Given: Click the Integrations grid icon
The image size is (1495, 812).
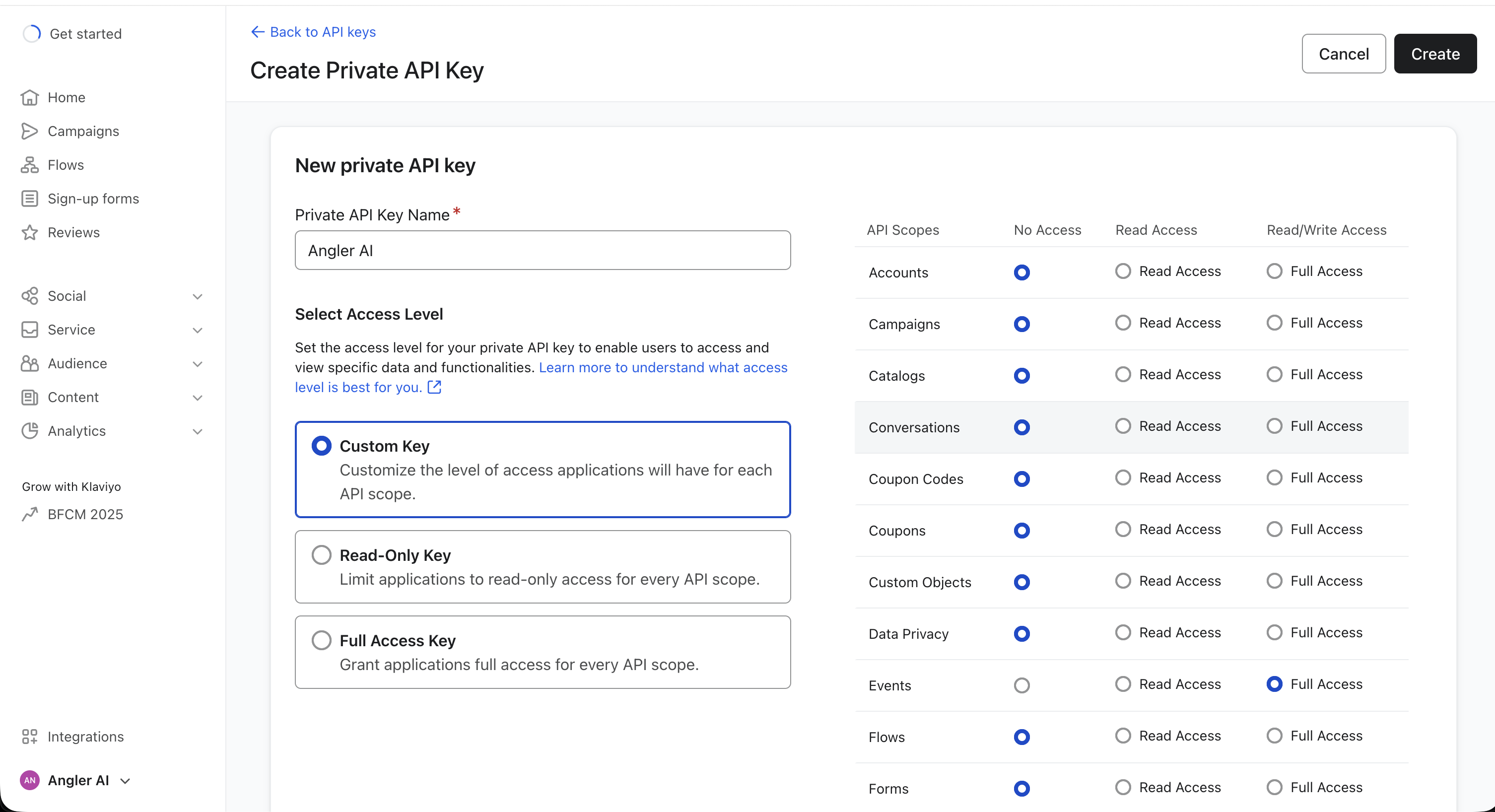Looking at the screenshot, I should click(x=30, y=737).
